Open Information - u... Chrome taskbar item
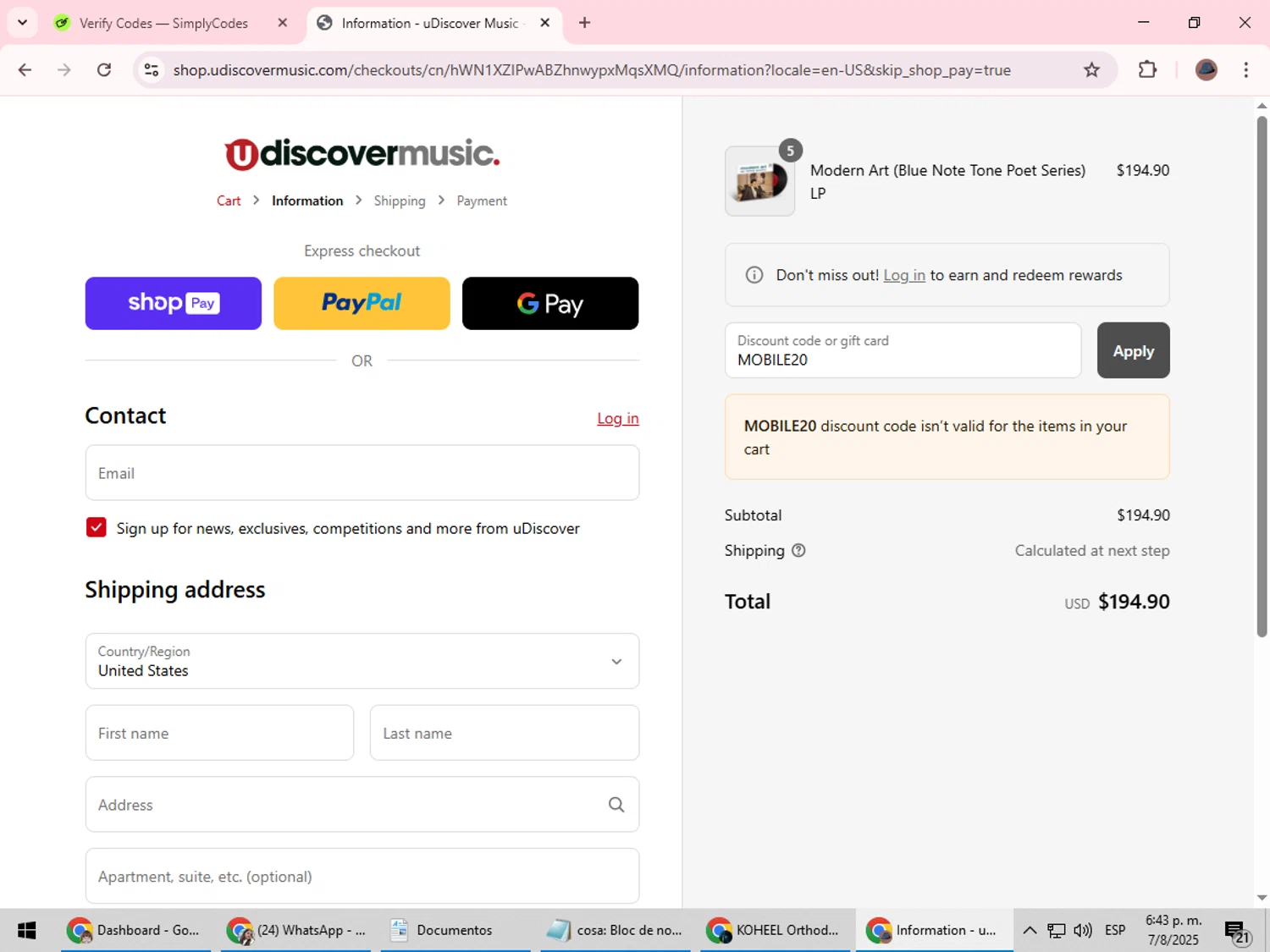 (935, 931)
